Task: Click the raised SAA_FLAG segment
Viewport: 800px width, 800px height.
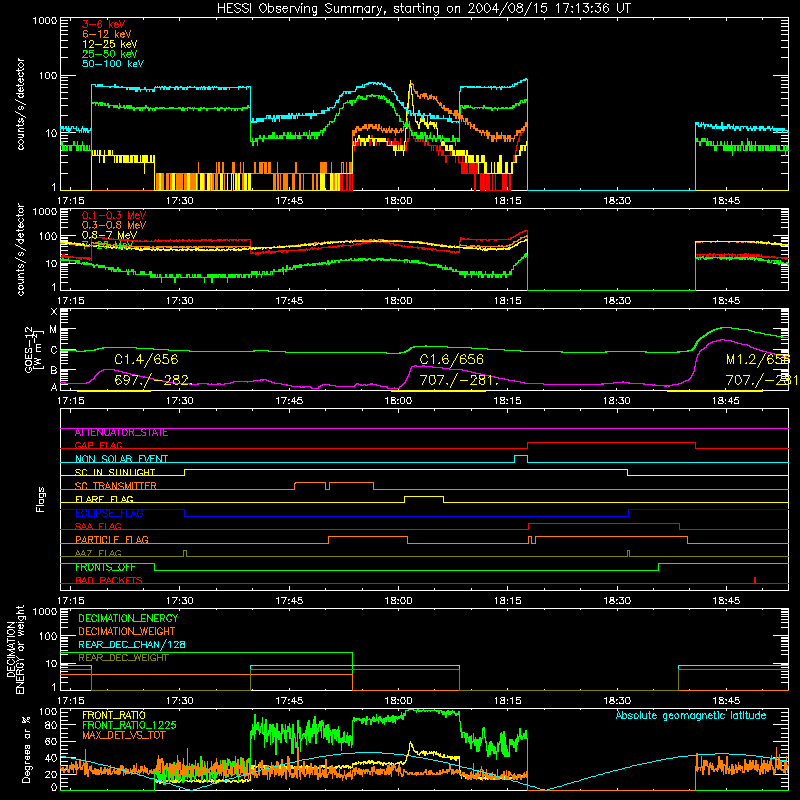Action: (604, 523)
